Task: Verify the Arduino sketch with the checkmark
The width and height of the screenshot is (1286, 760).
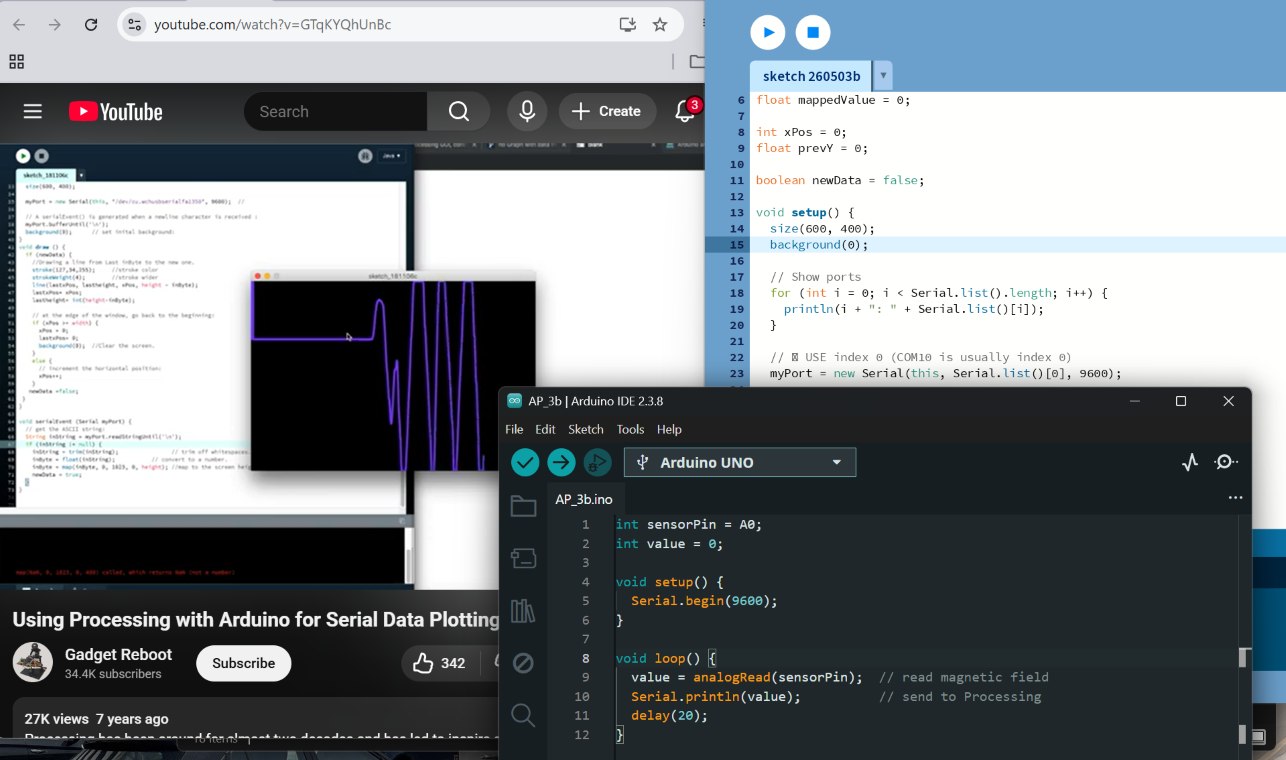Action: pyautogui.click(x=525, y=462)
